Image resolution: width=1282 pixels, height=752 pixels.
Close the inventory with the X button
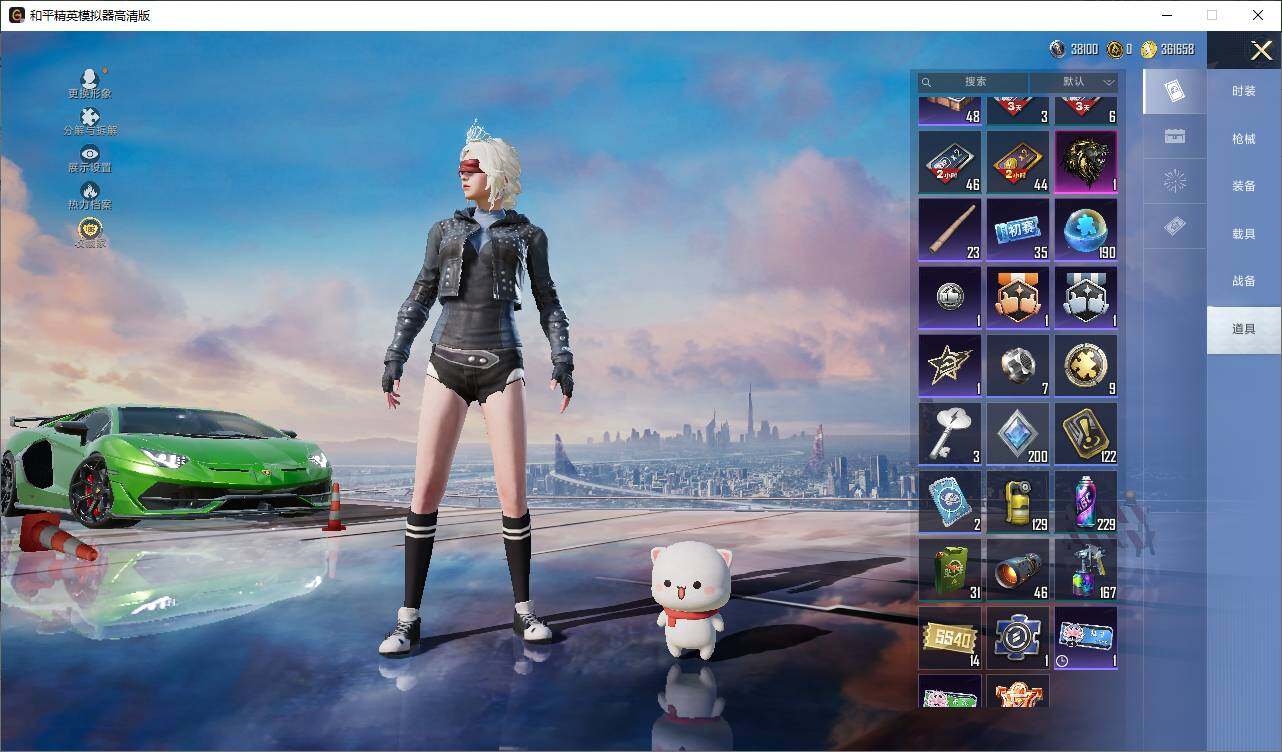coord(1261,50)
